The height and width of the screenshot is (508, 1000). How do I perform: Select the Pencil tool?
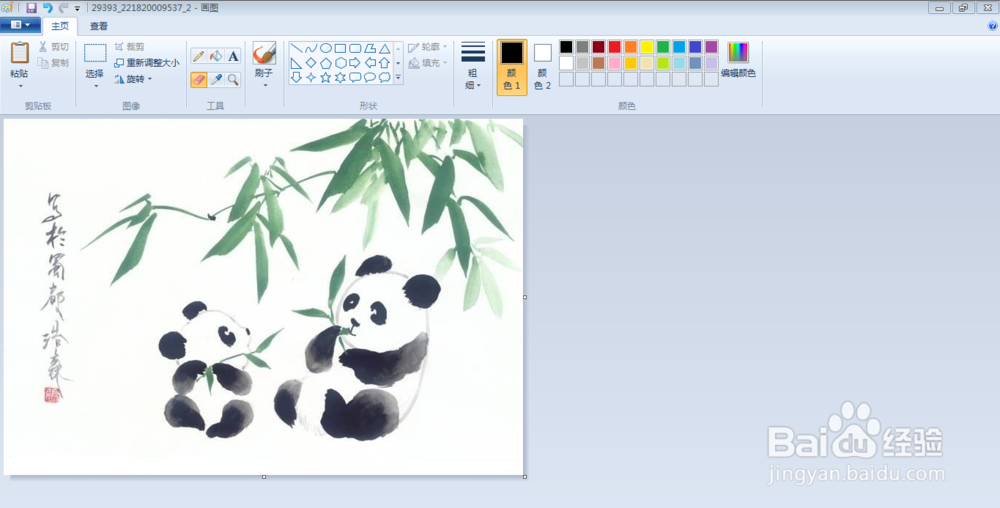click(199, 56)
